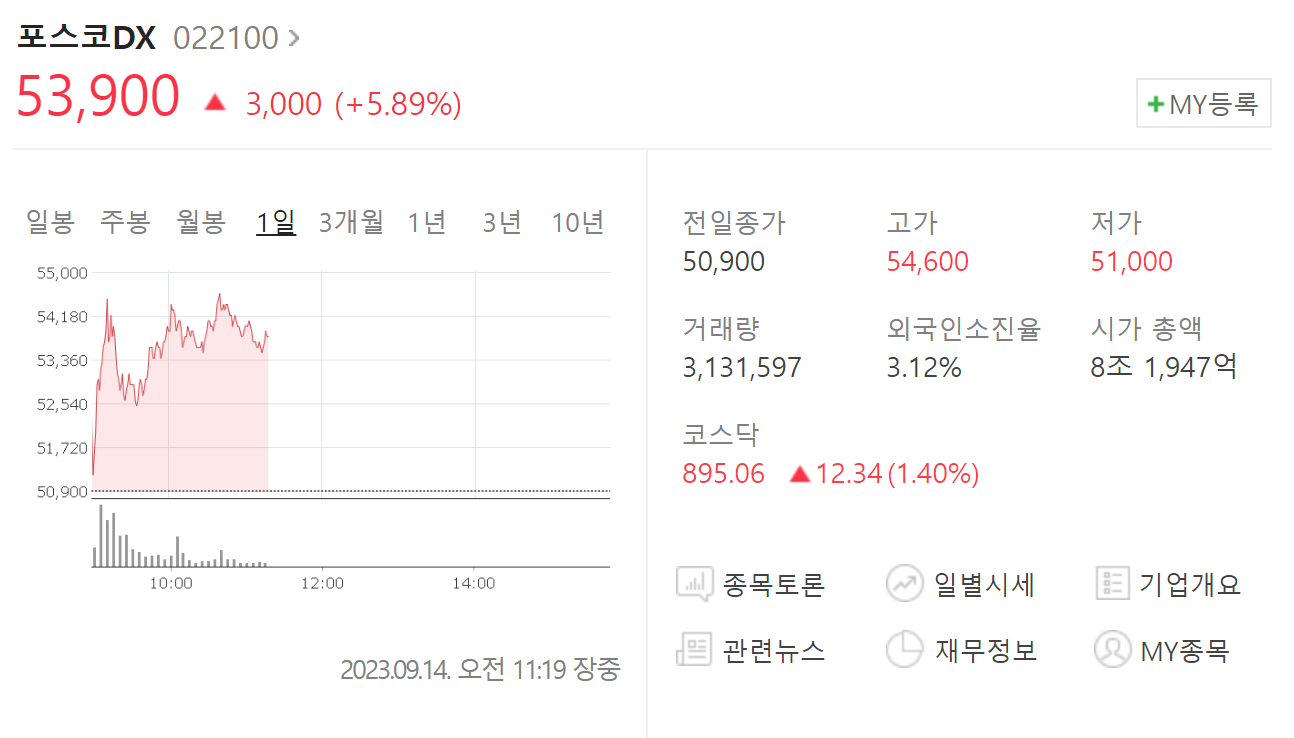1294x738 pixels.
Task: Open MY종목 my stocks profile icon
Action: (x=1113, y=650)
